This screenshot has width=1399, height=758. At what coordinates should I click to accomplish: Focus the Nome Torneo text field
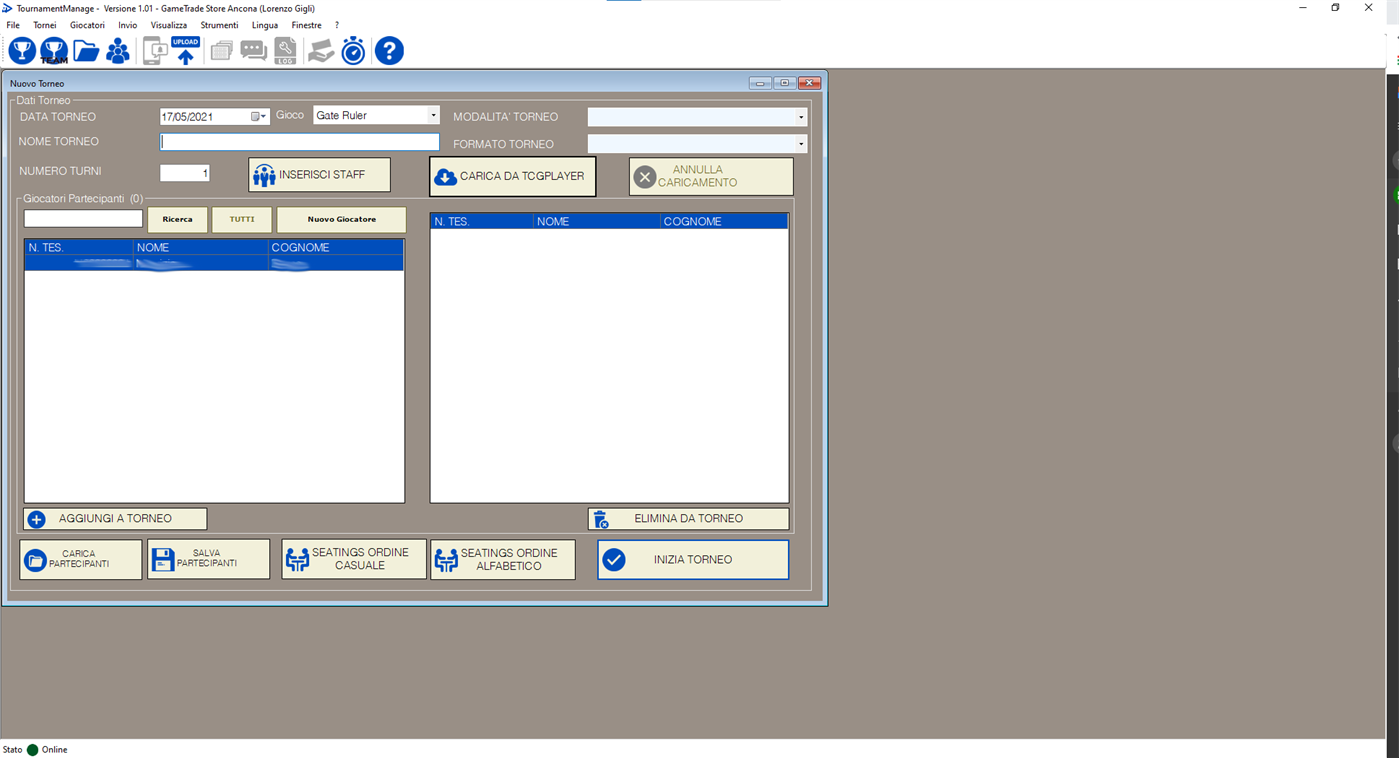(300, 142)
